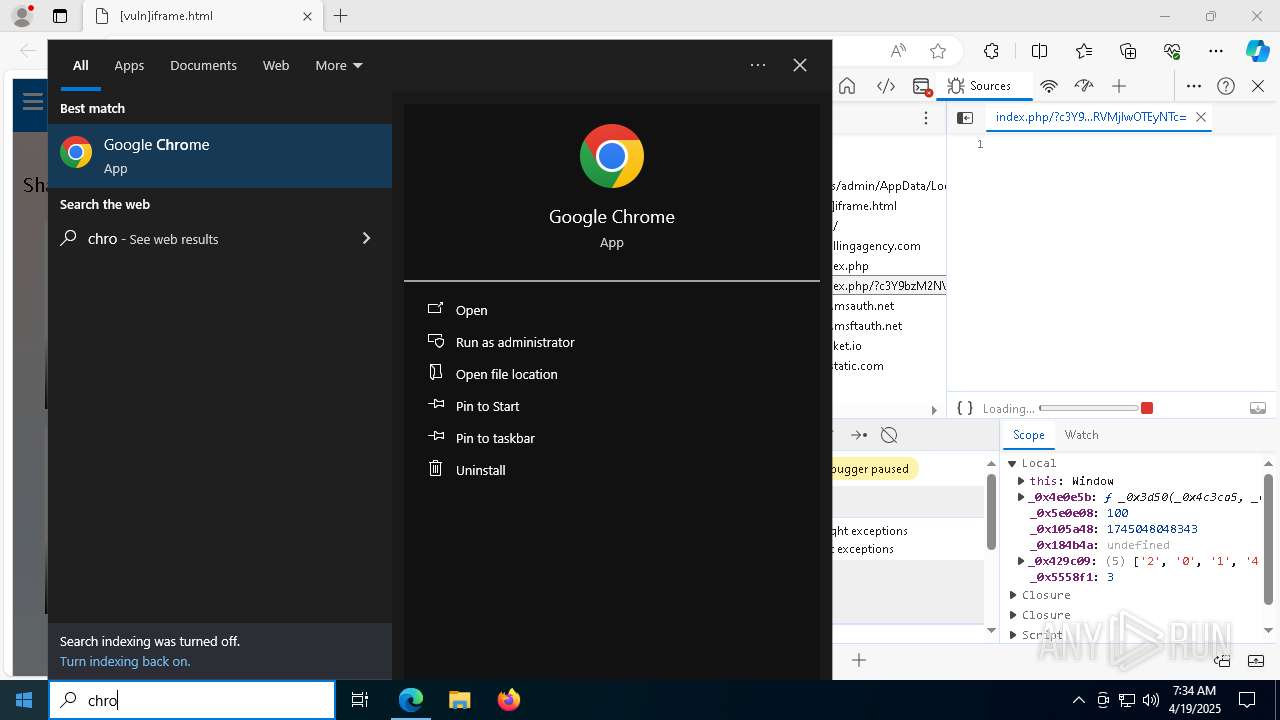Show hidden system tray icons chevron

pos(1078,700)
